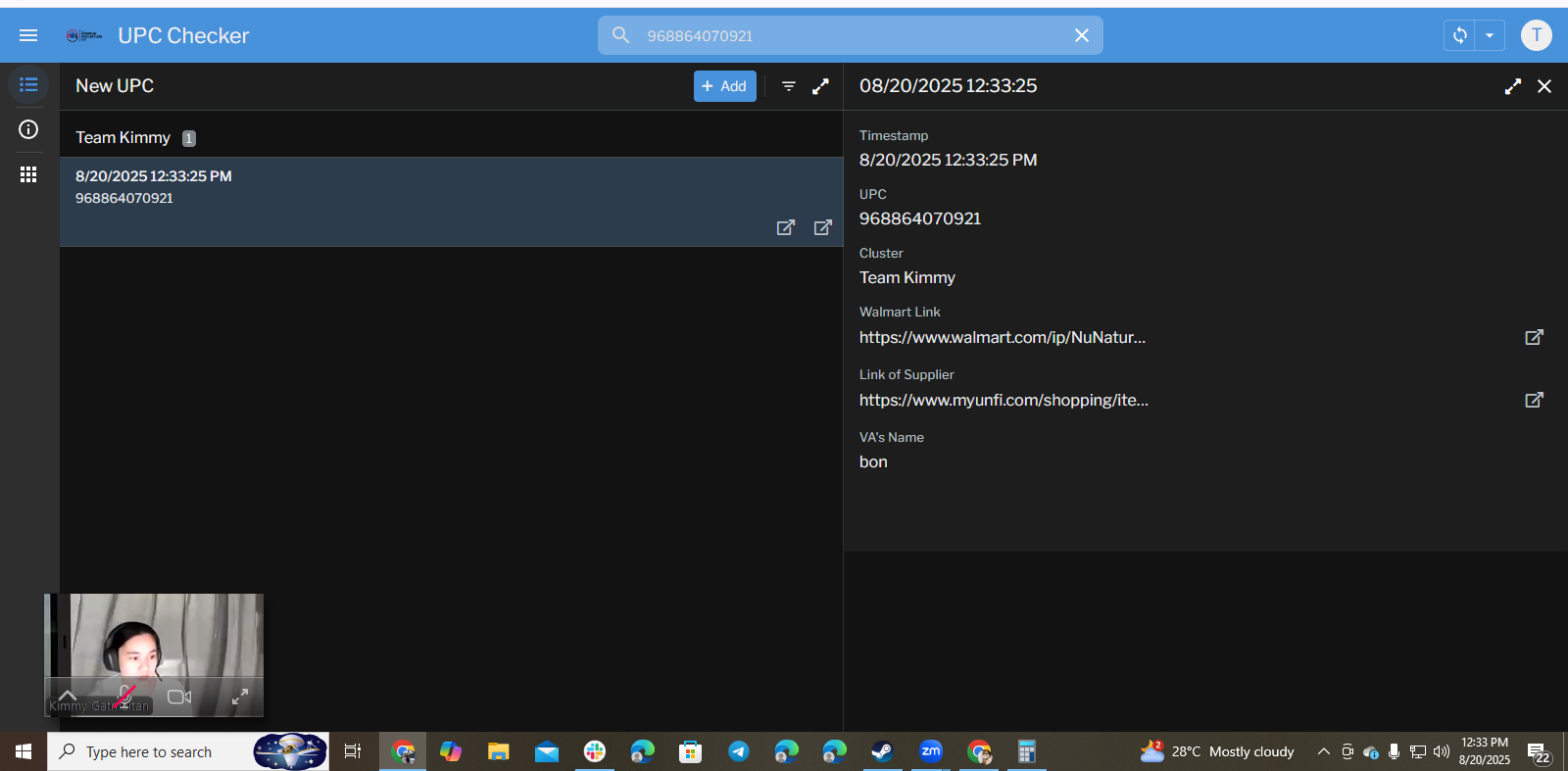Click the sync refresh icon
The image size is (1568, 771).
coord(1460,35)
